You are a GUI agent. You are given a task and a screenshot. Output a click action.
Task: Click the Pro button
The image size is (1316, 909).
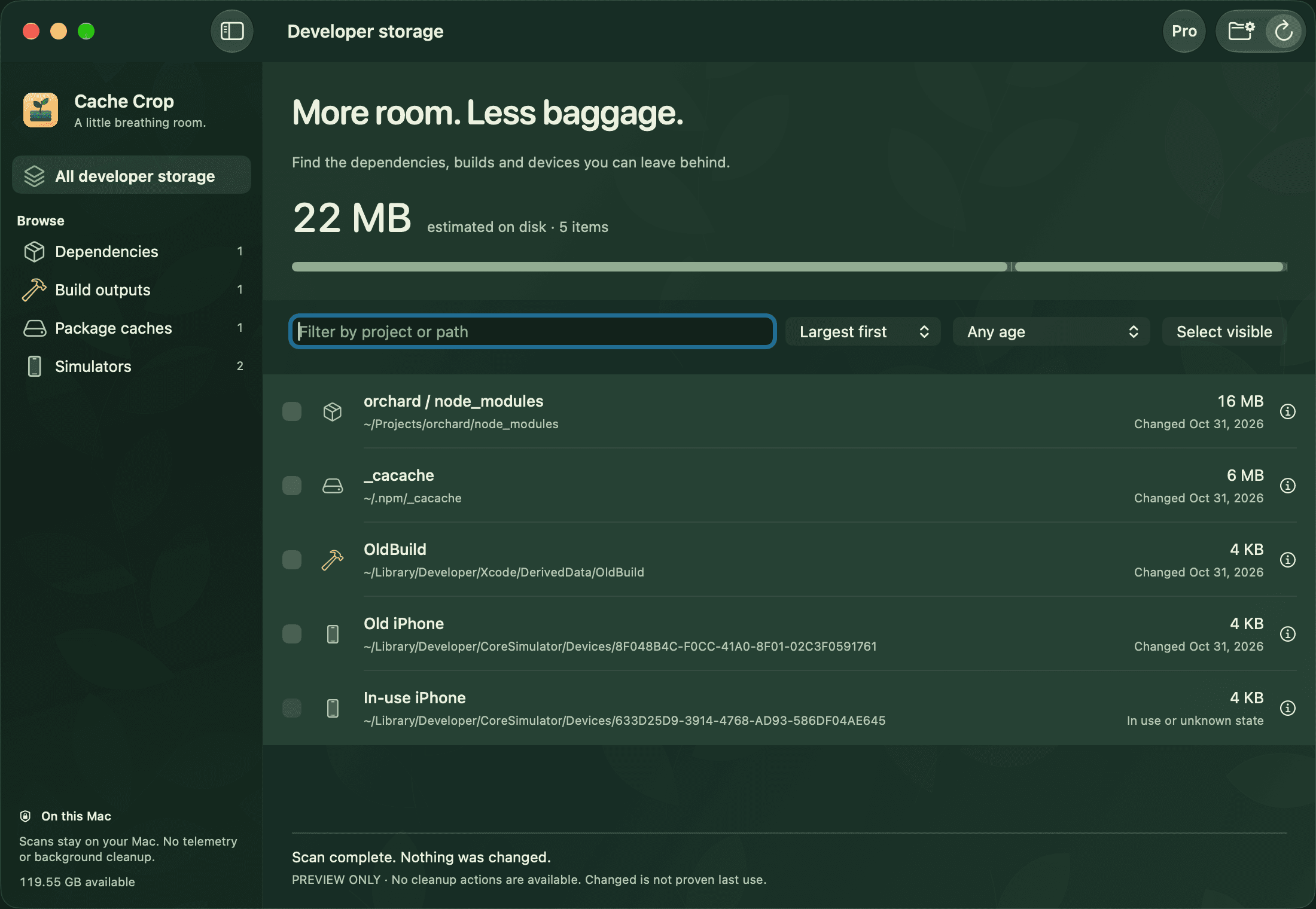(x=1184, y=31)
